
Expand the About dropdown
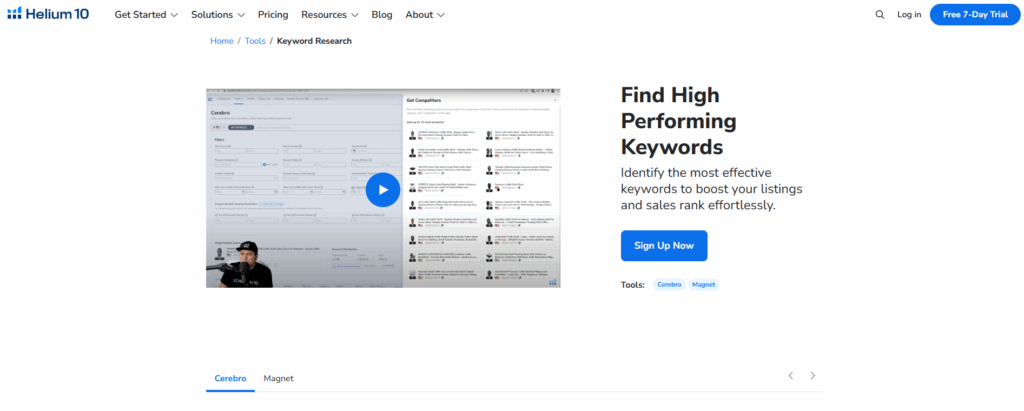pos(425,14)
